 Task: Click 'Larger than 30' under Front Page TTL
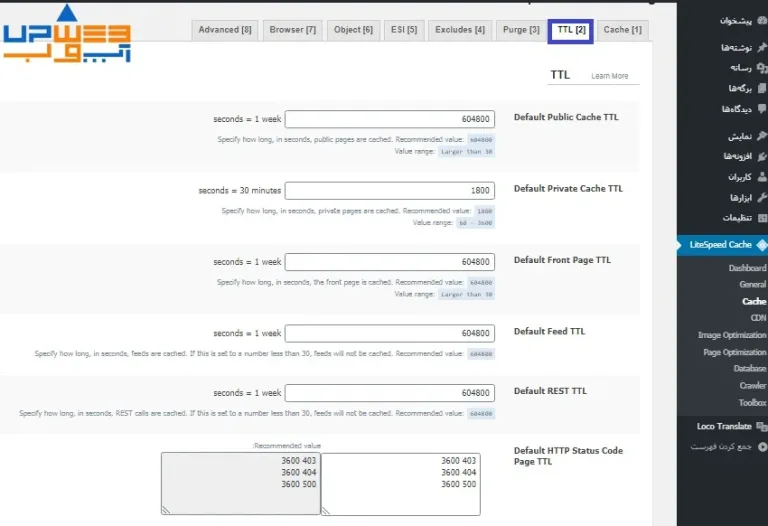click(x=466, y=294)
